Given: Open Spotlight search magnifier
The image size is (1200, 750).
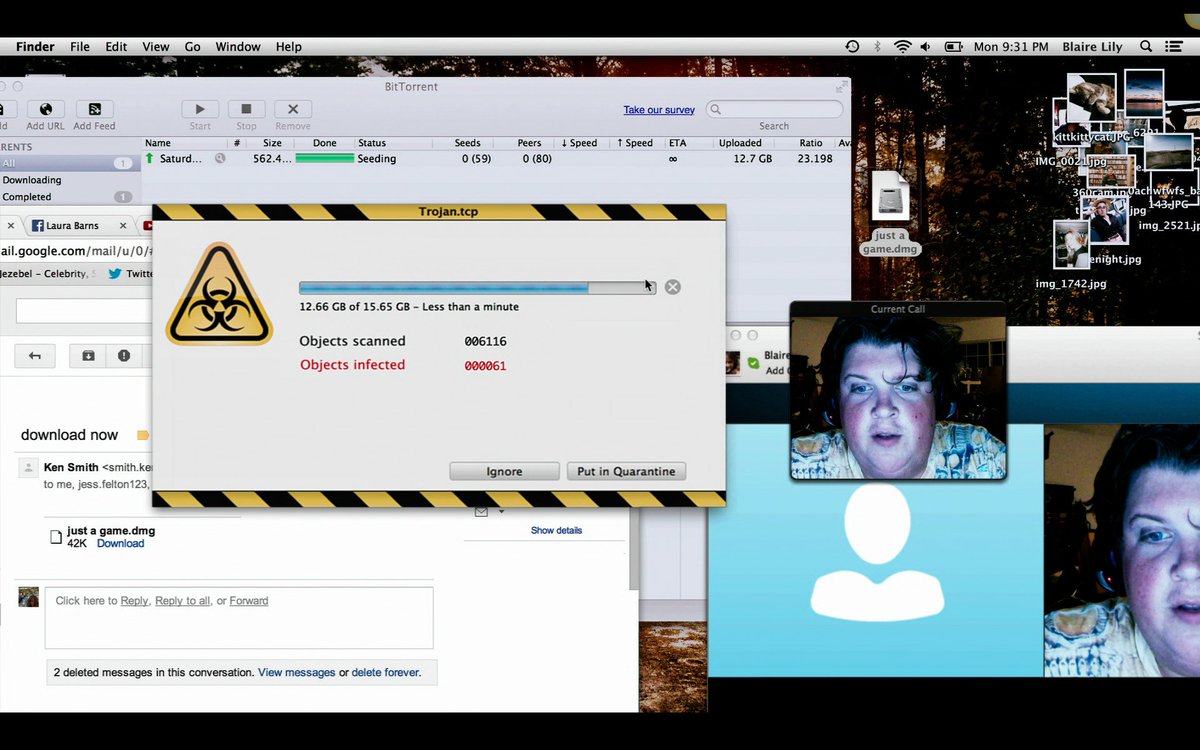Looking at the screenshot, I should coord(1146,47).
